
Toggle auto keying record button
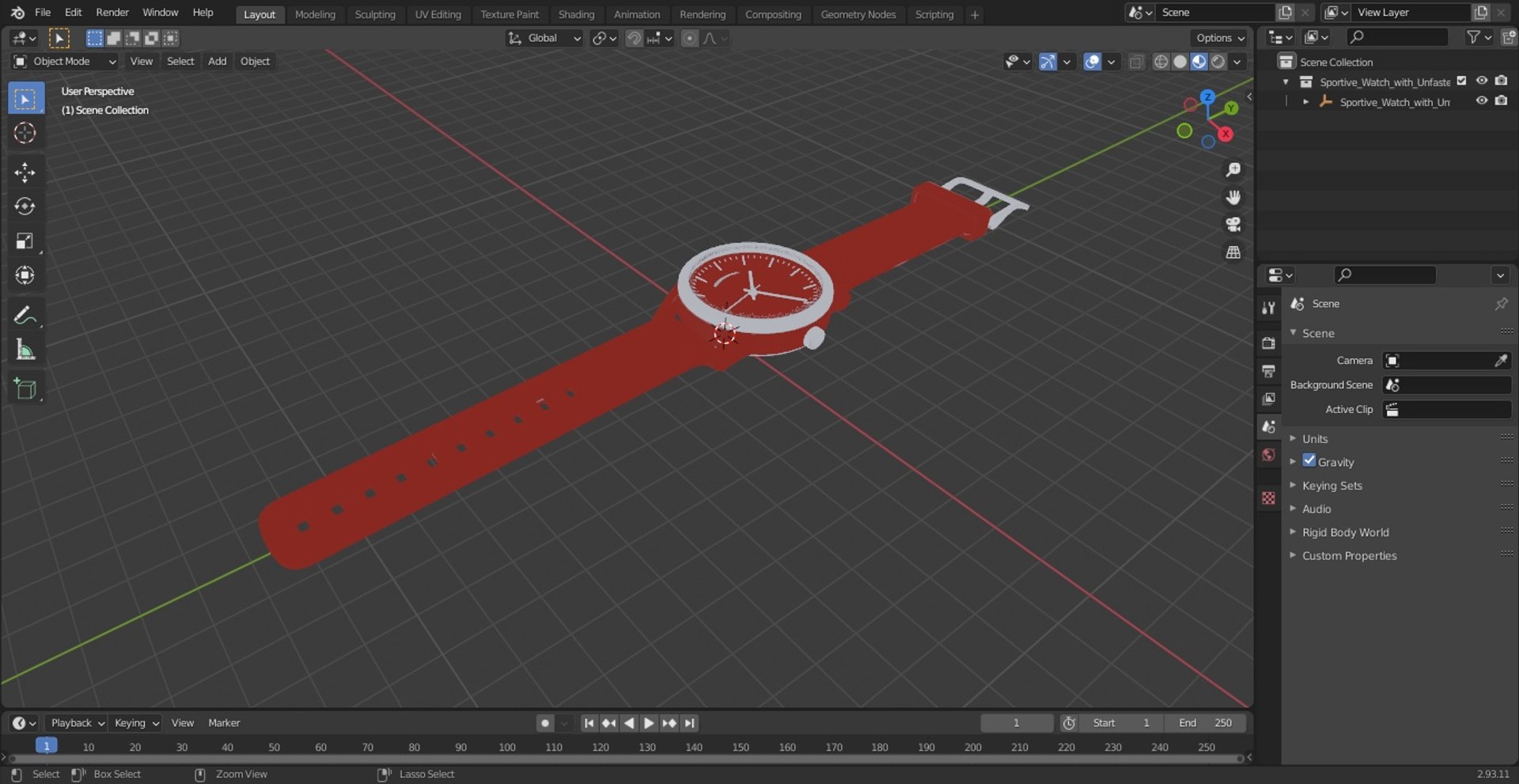(545, 723)
